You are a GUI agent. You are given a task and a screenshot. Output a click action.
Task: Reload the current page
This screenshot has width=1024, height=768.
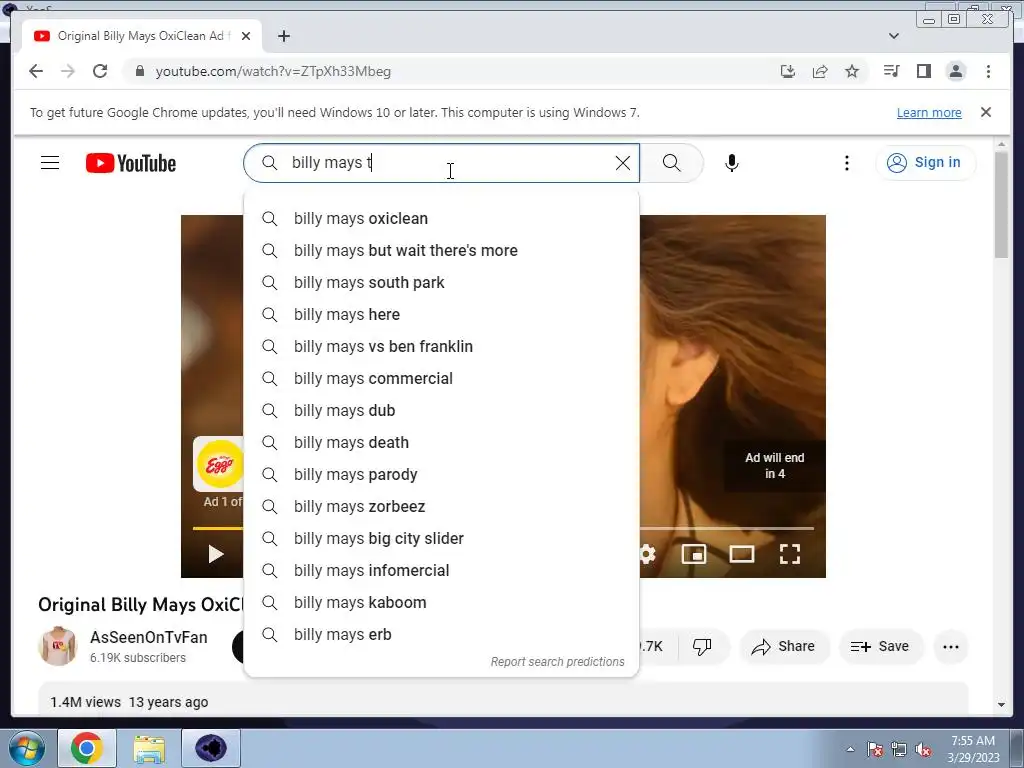pos(100,71)
